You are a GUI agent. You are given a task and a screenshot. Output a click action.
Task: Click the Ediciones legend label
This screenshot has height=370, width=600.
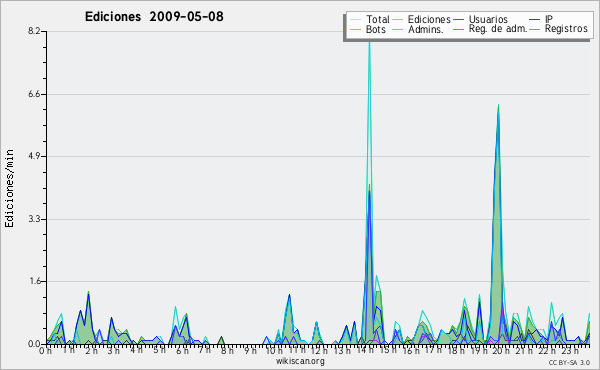[429, 19]
